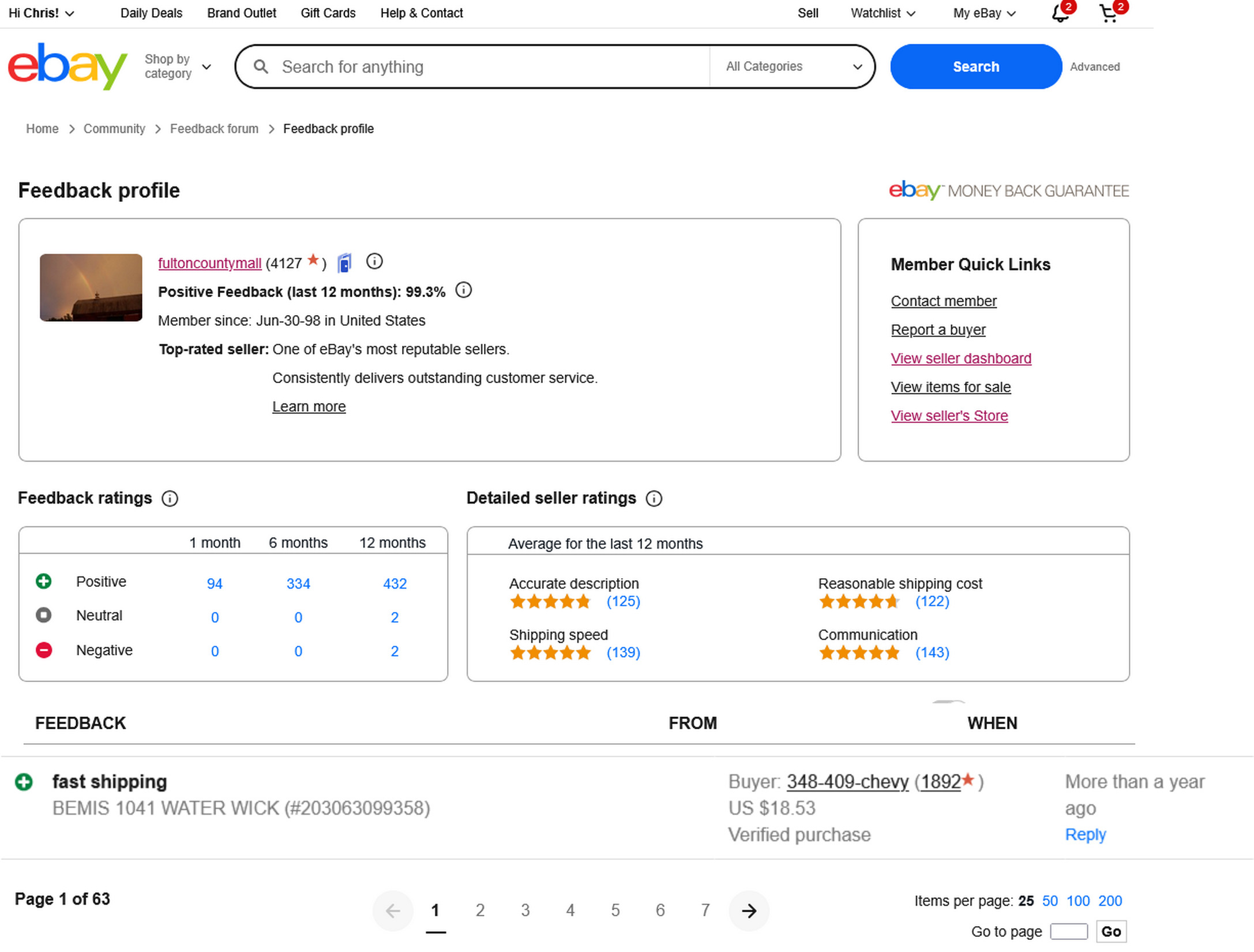This screenshot has height=952, width=1254.
Task: Open the Watchlist dropdown
Action: (882, 13)
